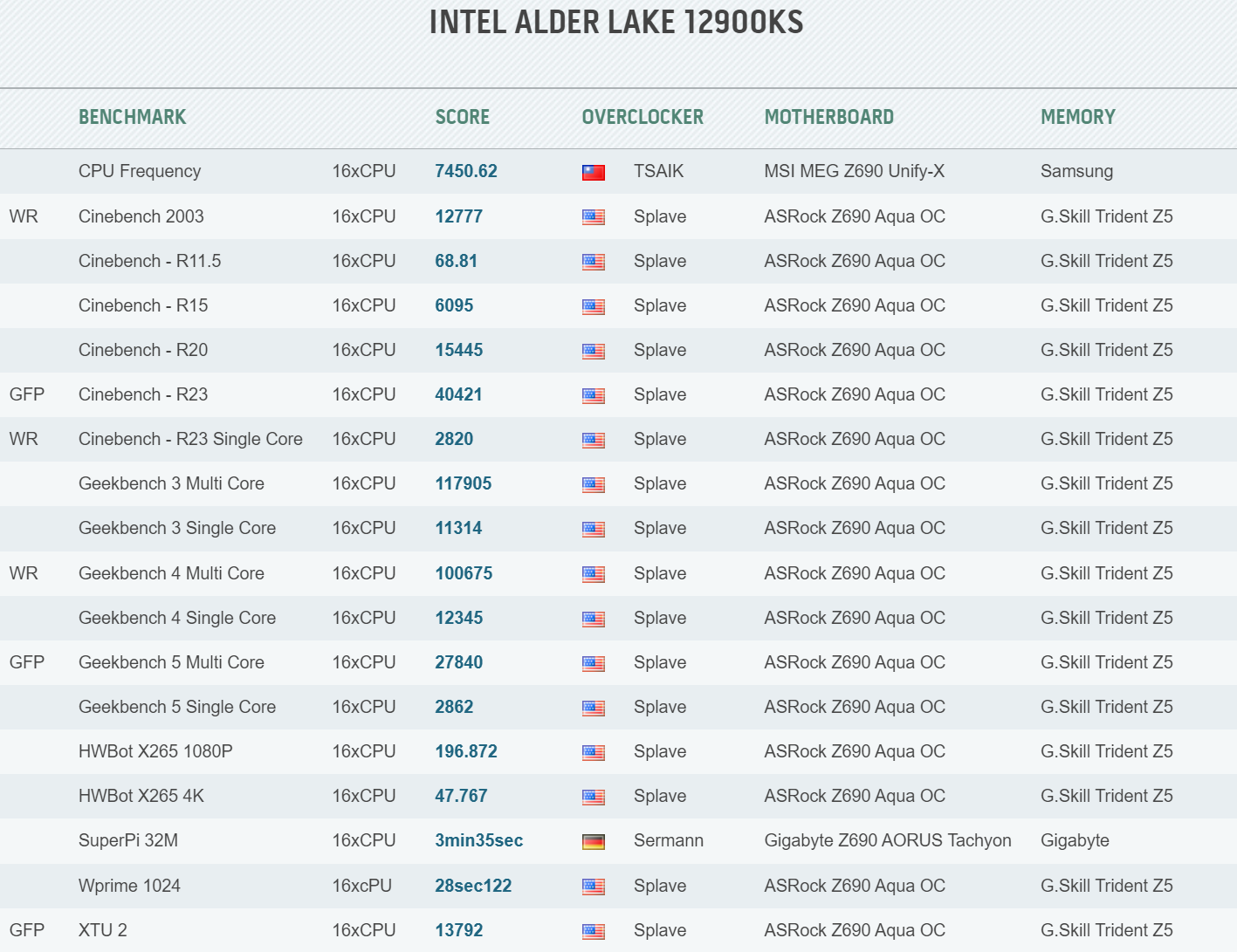The image size is (1237, 952).
Task: Click GFP label beside XTU 2
Action: coord(26,930)
